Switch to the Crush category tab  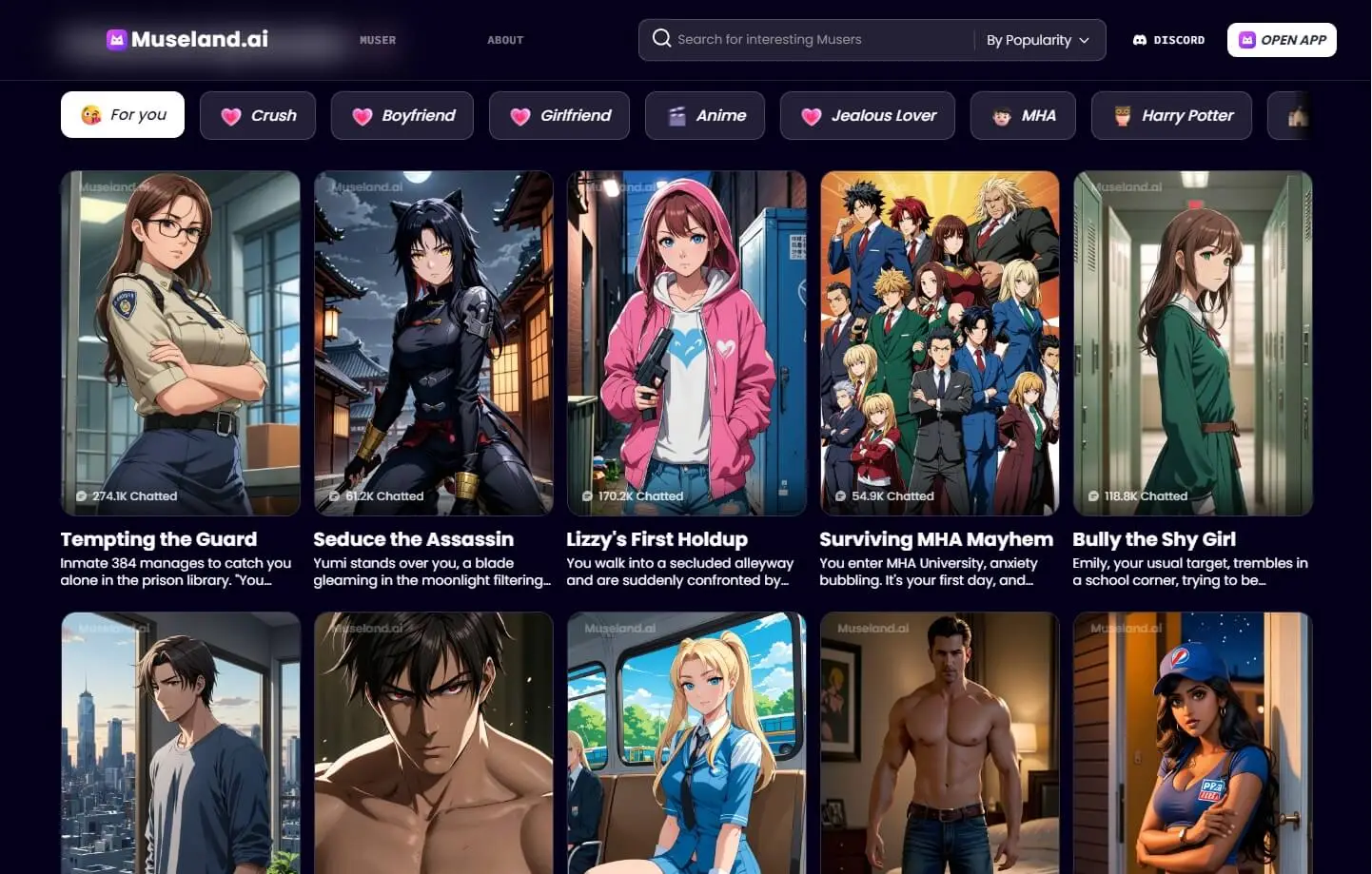click(x=258, y=115)
